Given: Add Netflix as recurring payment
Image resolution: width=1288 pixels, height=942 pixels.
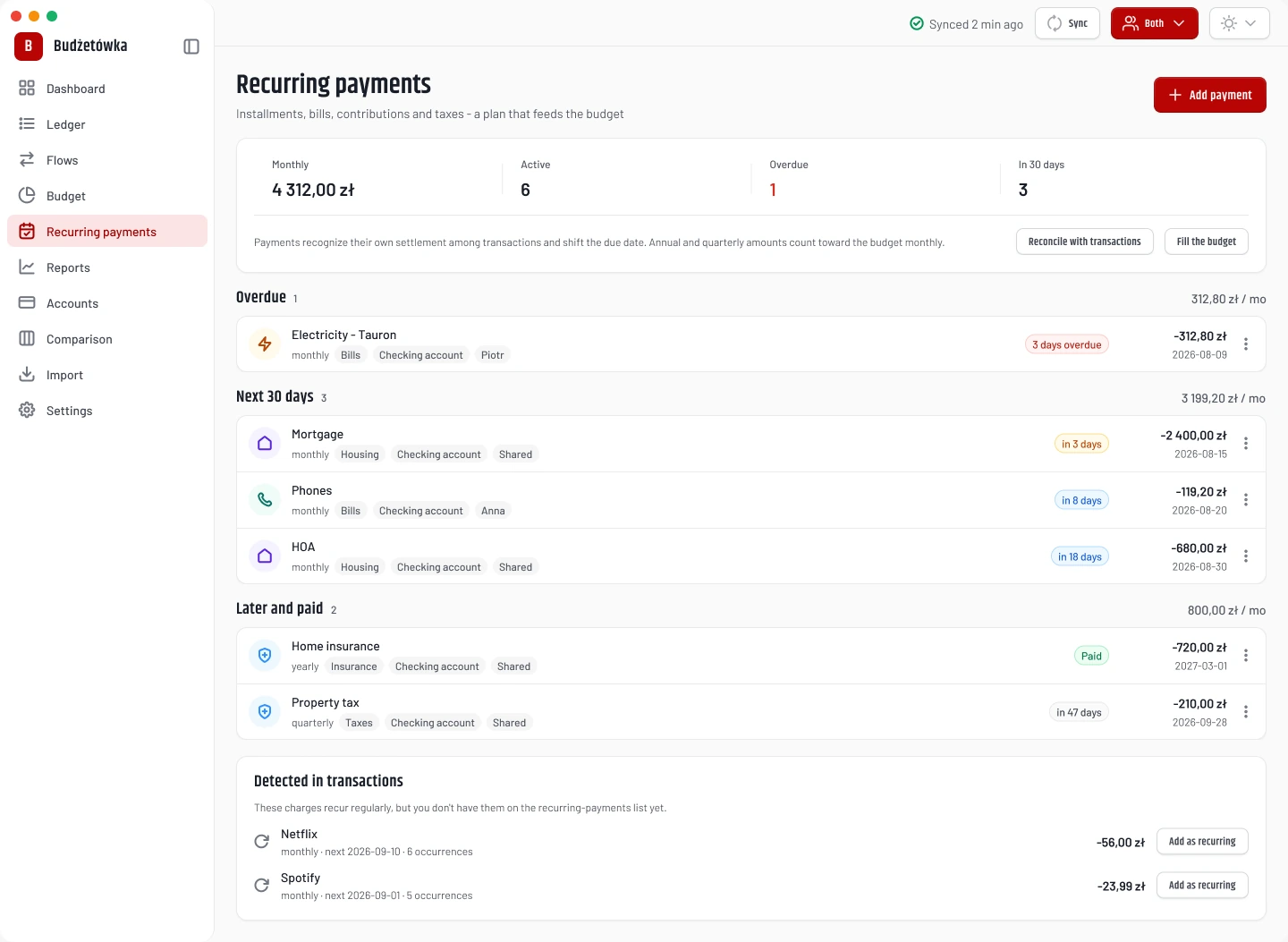Looking at the screenshot, I should pos(1202,842).
